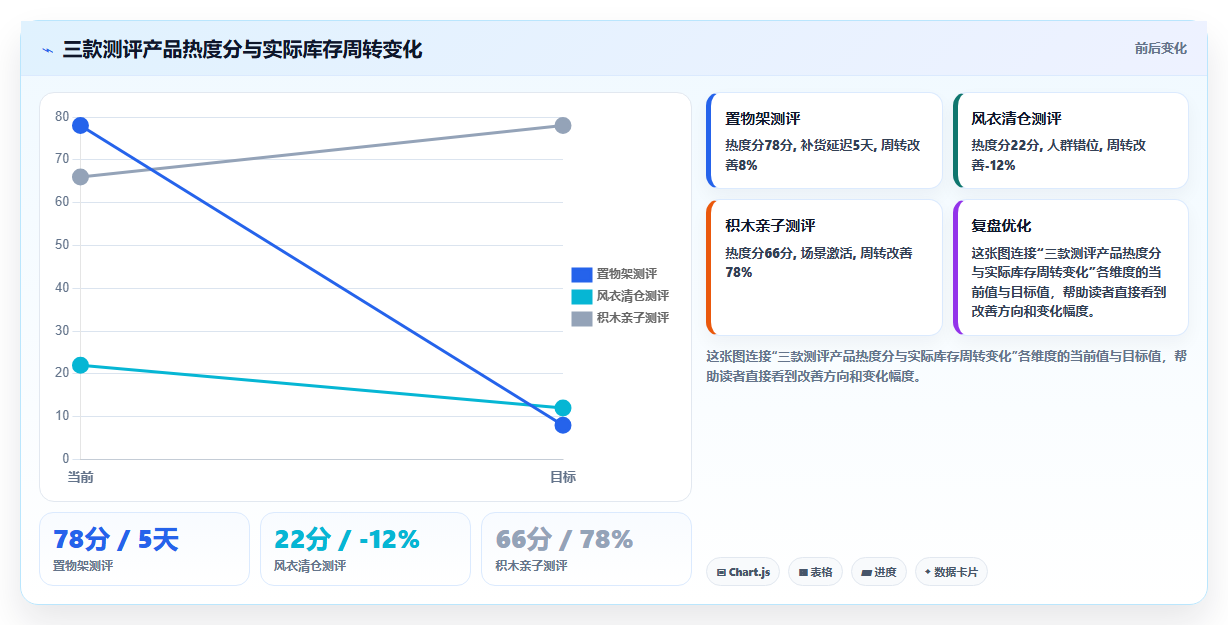Viewport: 1228px width, 625px height.
Task: Click the sparkle icon in 数据卡片 tag
Action: tap(928, 572)
